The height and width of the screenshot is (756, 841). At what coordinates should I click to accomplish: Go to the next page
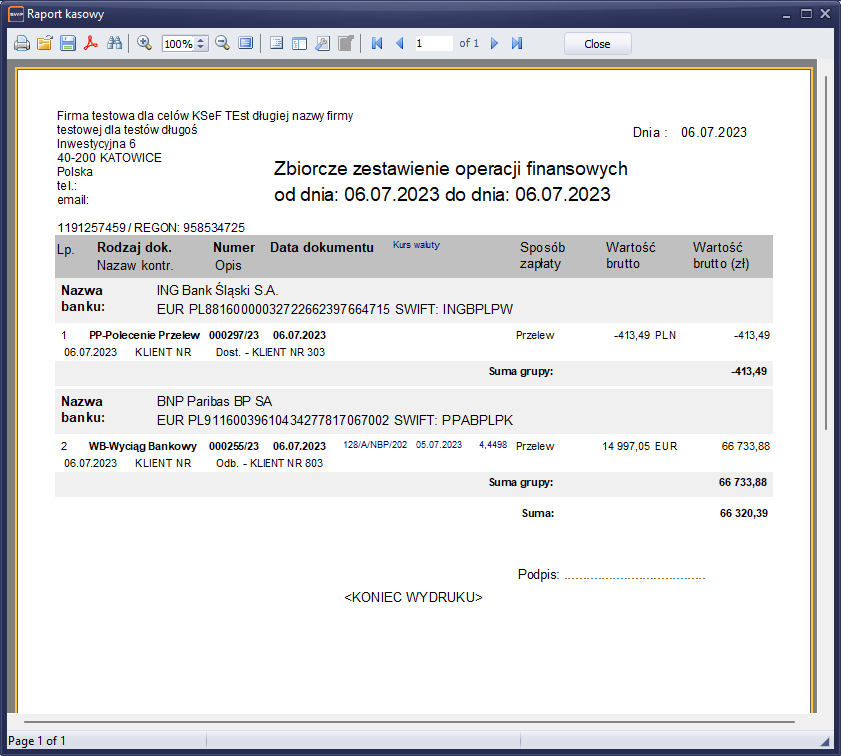click(x=494, y=44)
